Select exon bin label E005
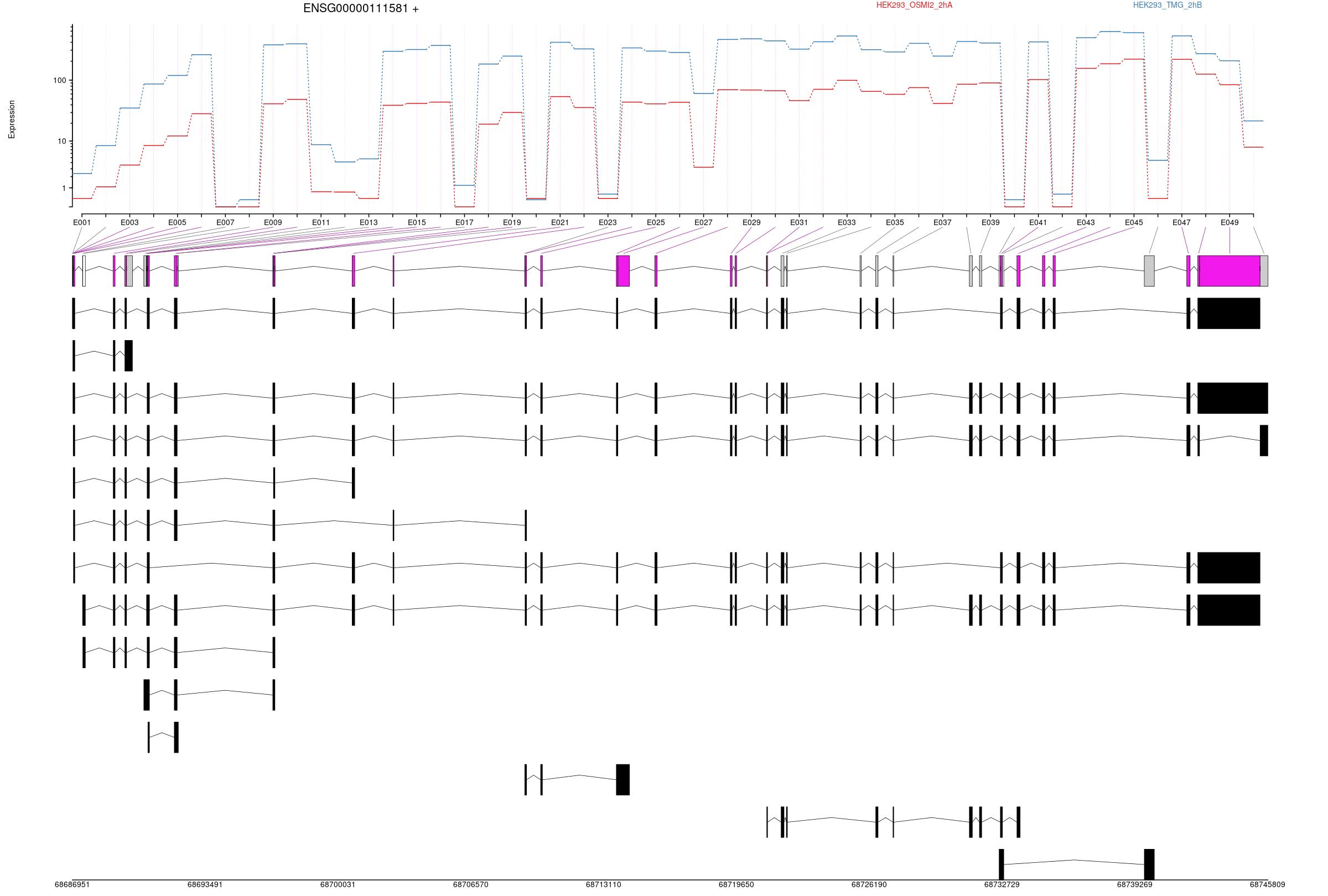This screenshot has width=1328, height=896. click(x=177, y=222)
